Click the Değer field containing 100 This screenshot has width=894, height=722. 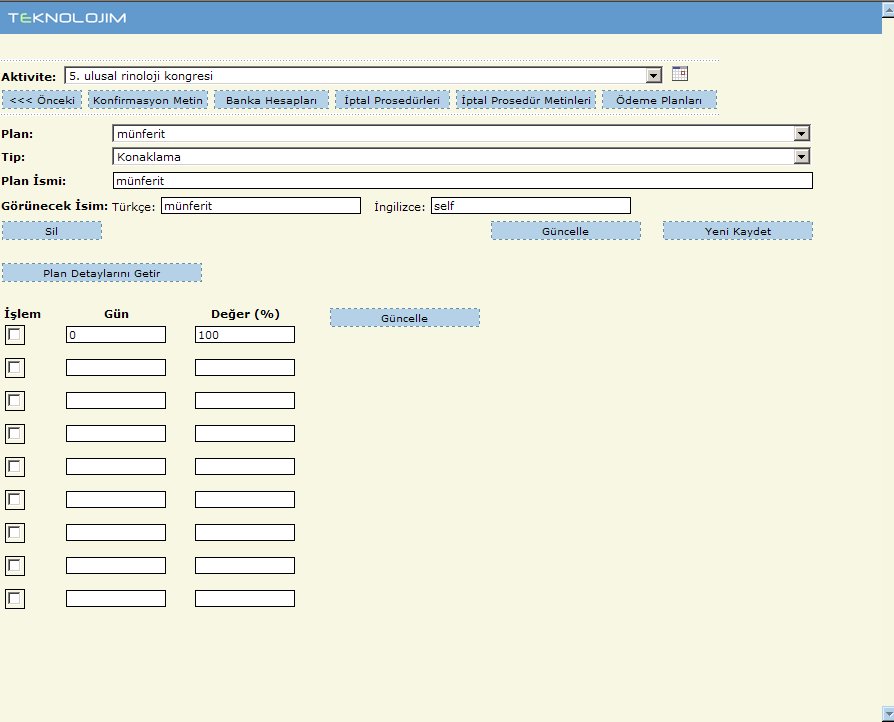point(245,335)
